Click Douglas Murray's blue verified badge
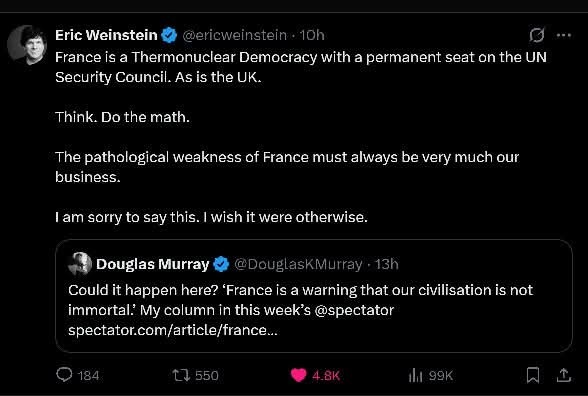Image resolution: width=588 pixels, height=396 pixels. (x=221, y=264)
